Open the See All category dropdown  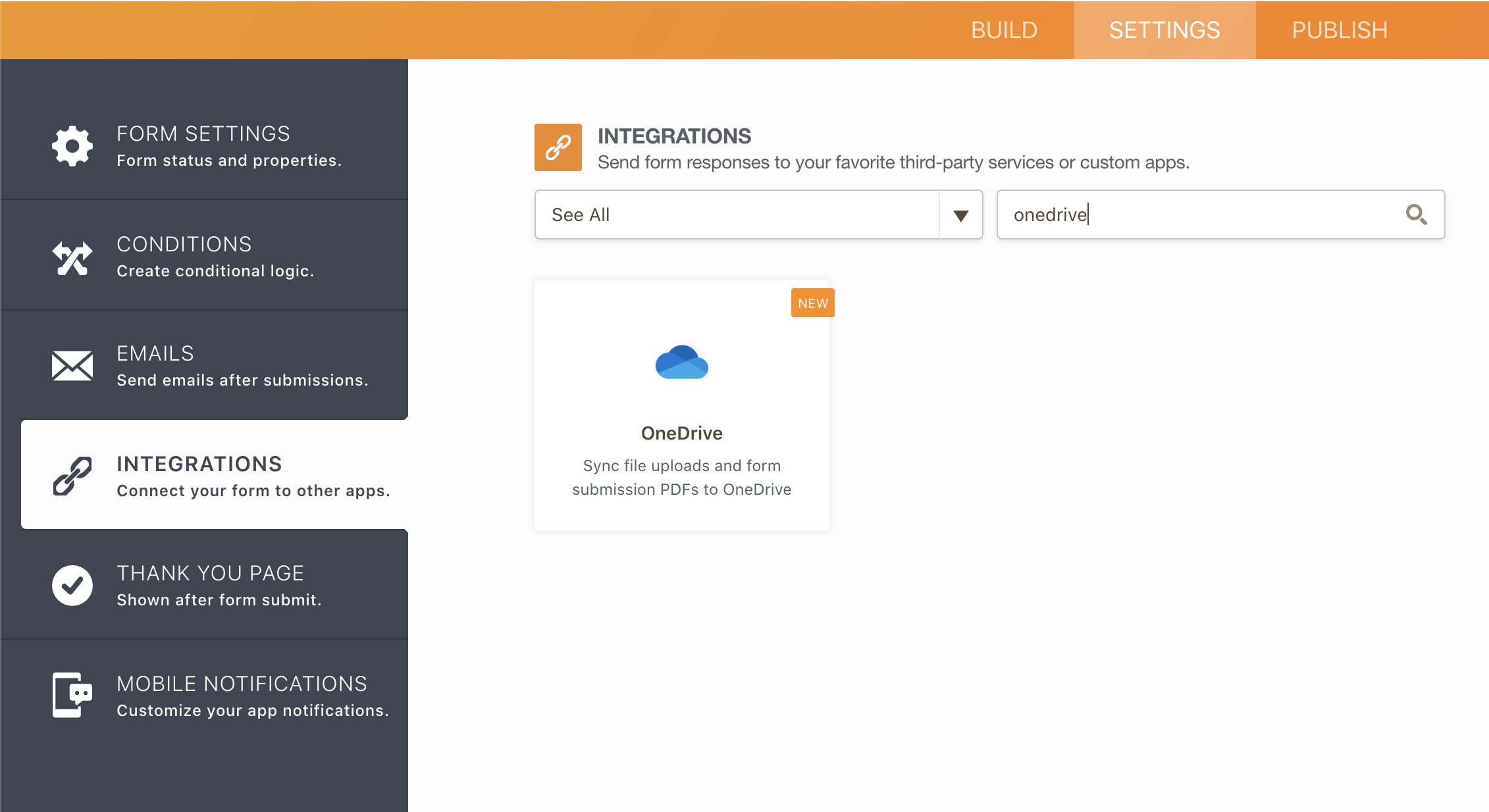point(759,215)
